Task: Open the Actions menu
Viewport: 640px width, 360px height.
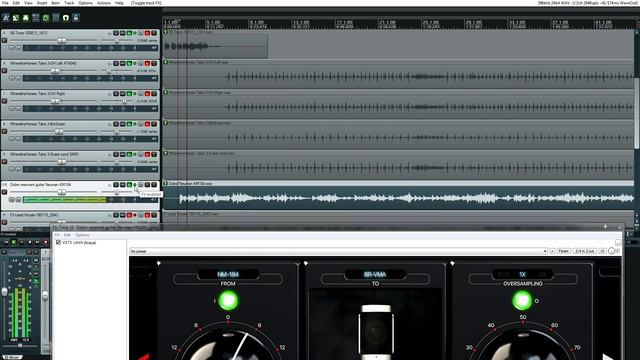Action: 104,3
